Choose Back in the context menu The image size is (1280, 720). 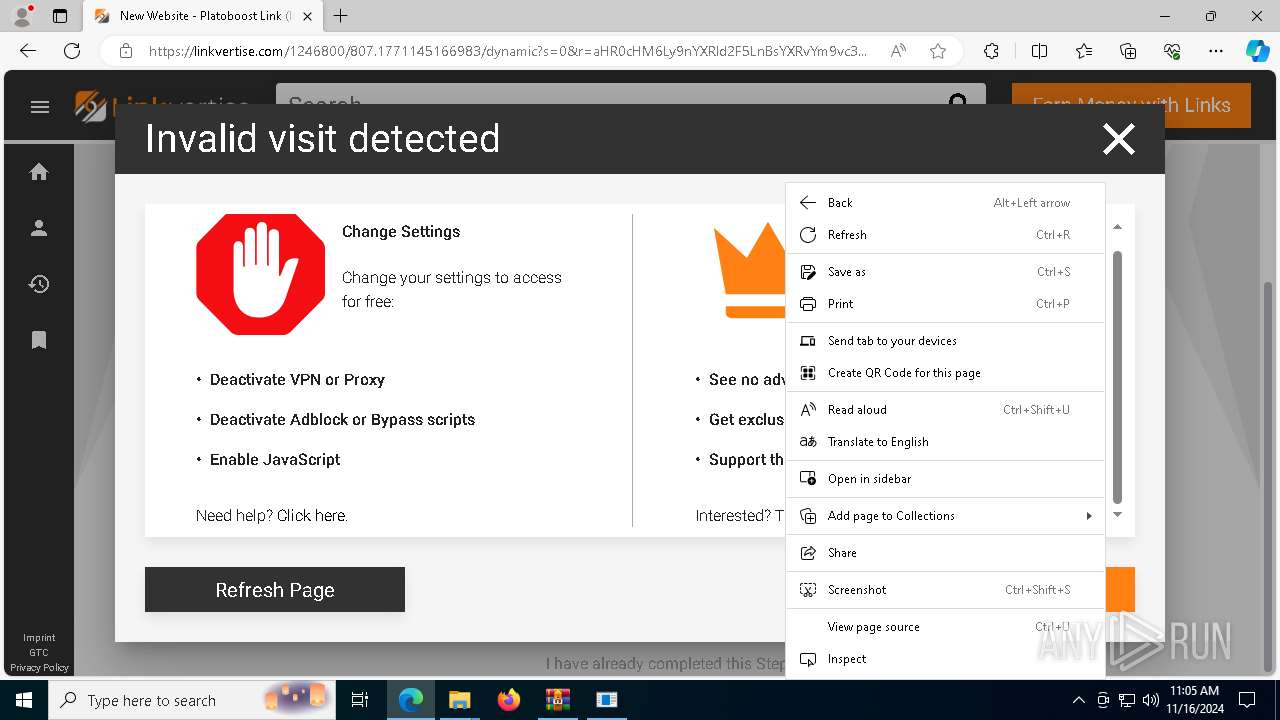945,203
